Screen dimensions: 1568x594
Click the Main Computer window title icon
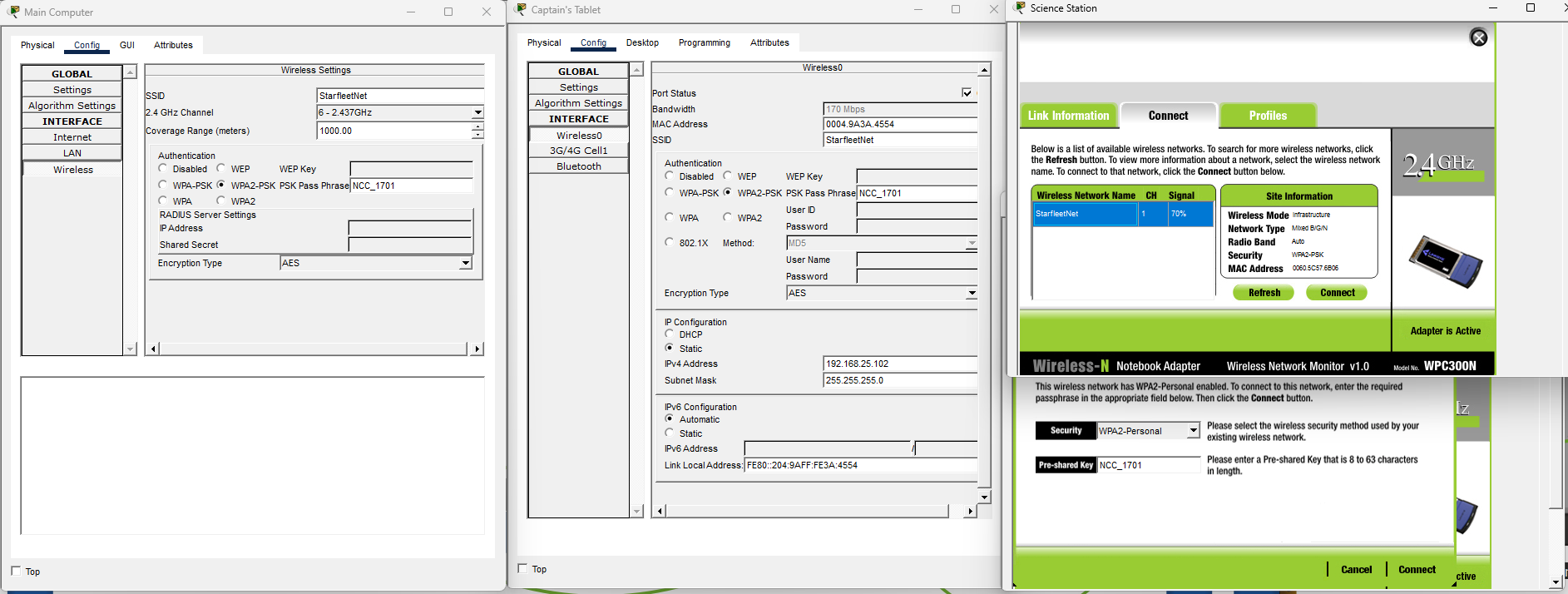pos(14,12)
